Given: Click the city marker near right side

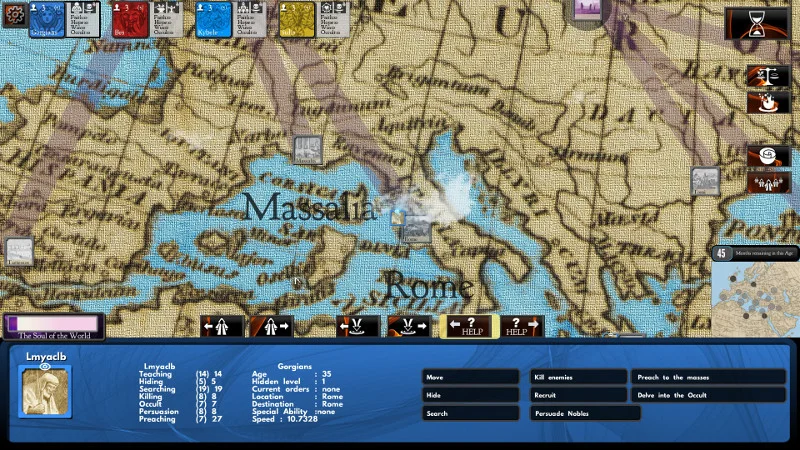Looking at the screenshot, I should 706,181.
